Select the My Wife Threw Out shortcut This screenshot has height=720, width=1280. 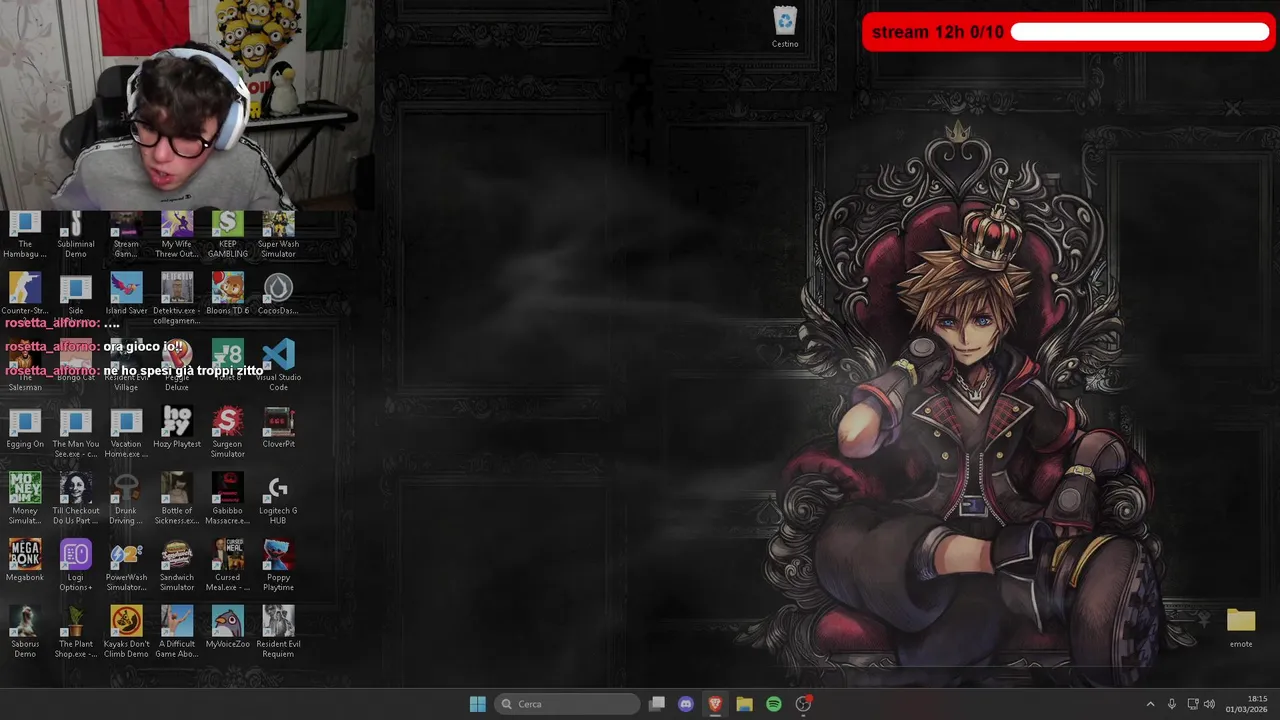click(x=177, y=236)
